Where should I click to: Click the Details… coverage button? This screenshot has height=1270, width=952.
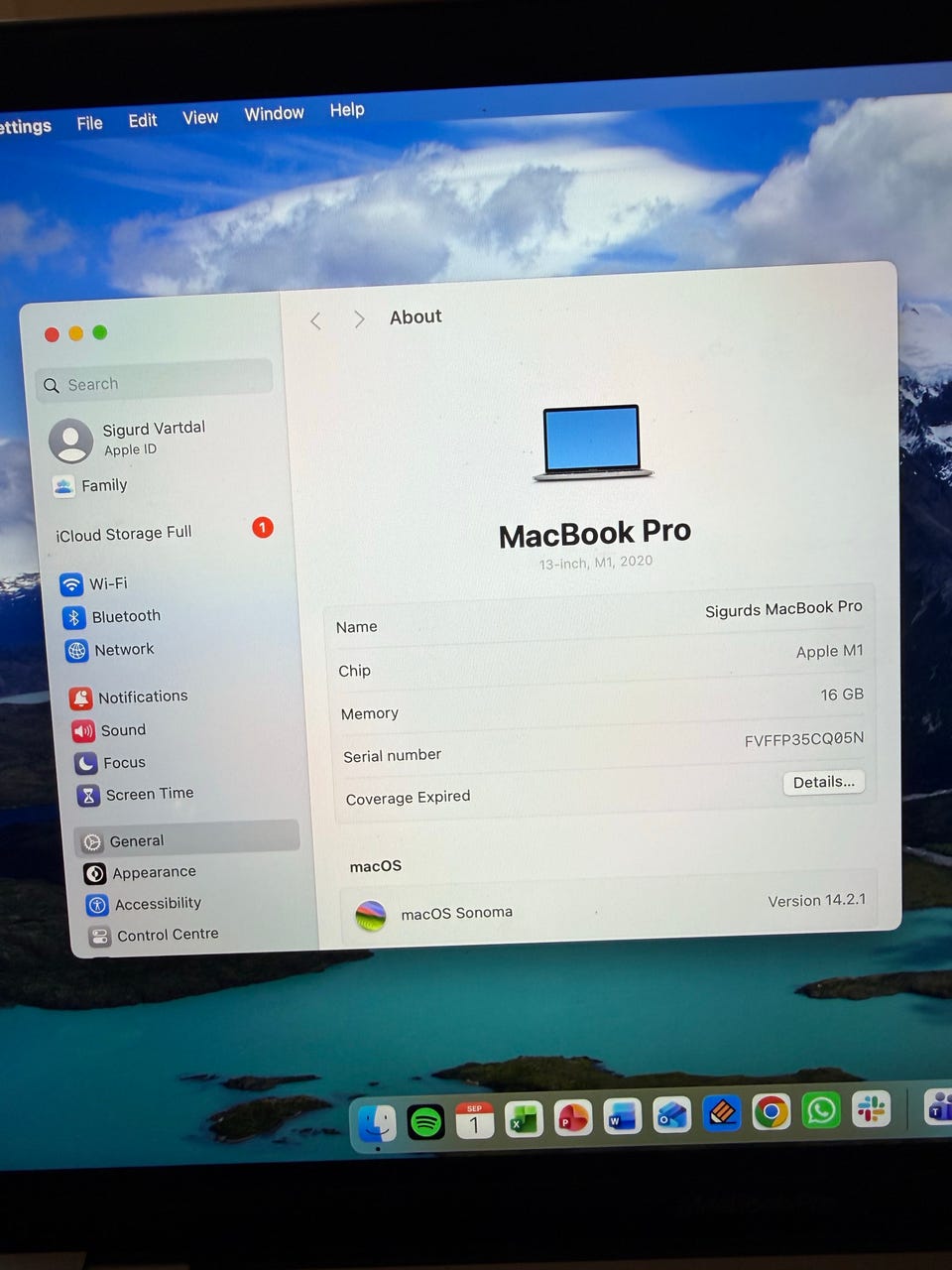[824, 782]
